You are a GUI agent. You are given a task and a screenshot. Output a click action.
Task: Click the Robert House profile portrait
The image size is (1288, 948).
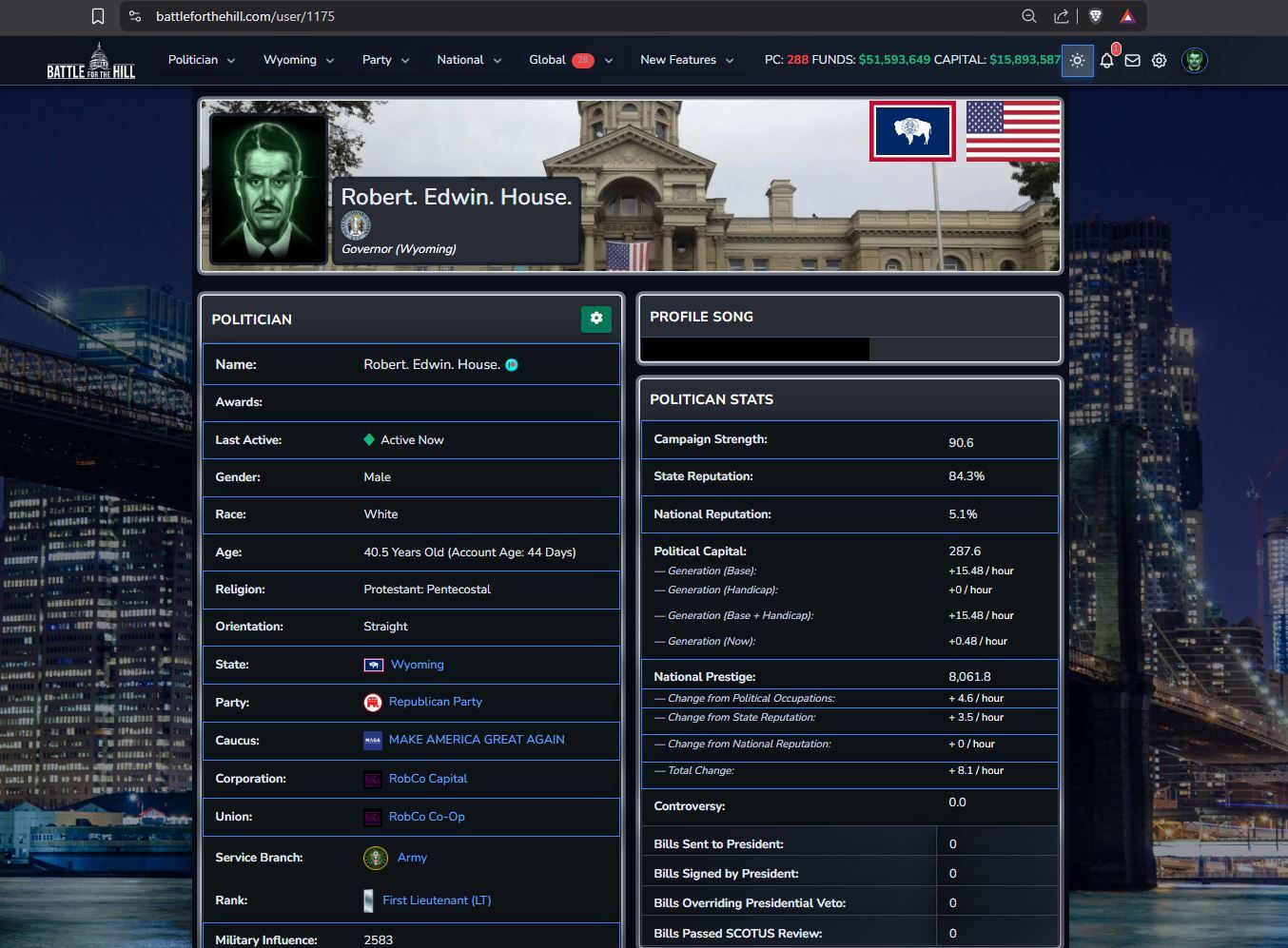(x=268, y=188)
